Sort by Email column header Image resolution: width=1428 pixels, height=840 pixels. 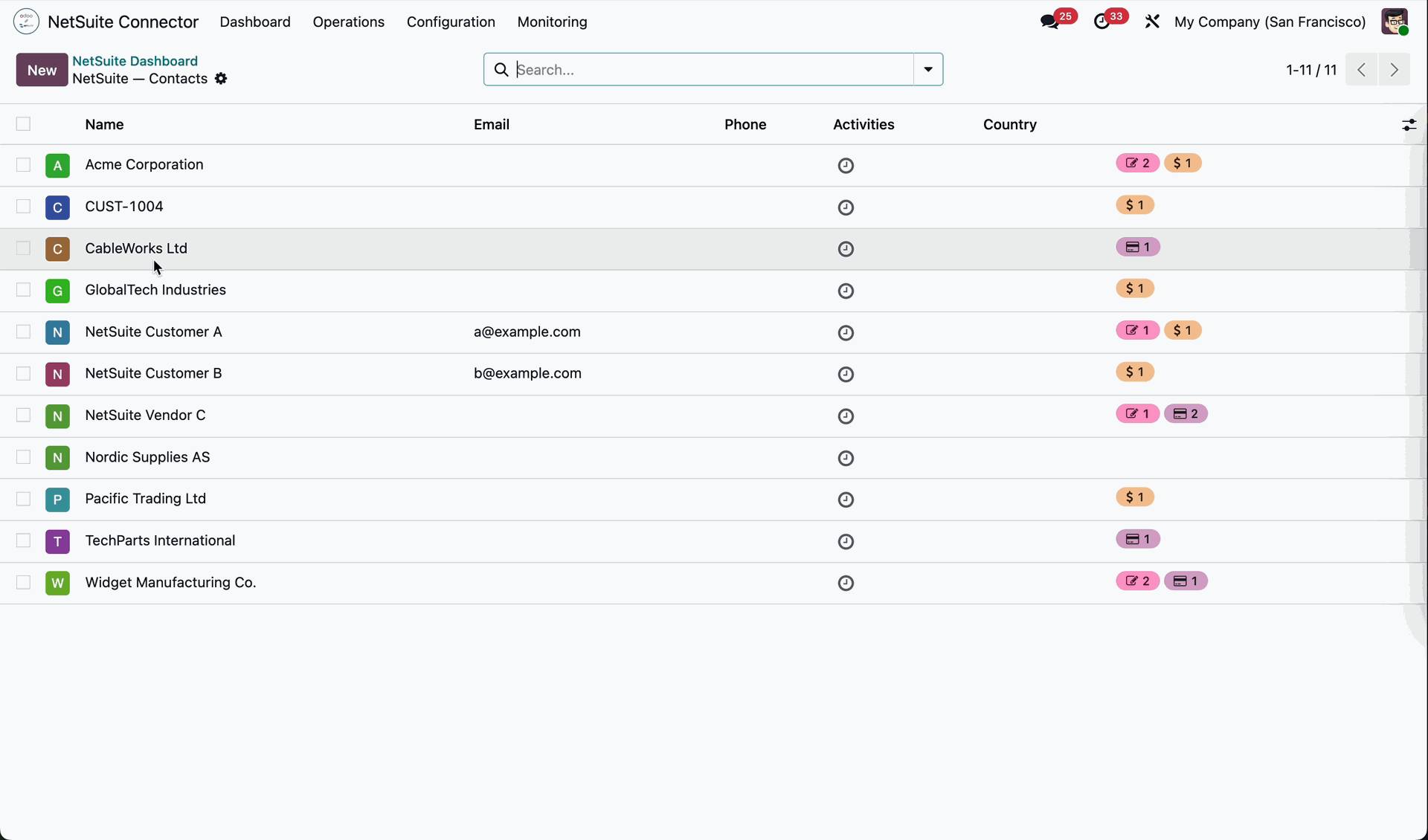point(492,124)
